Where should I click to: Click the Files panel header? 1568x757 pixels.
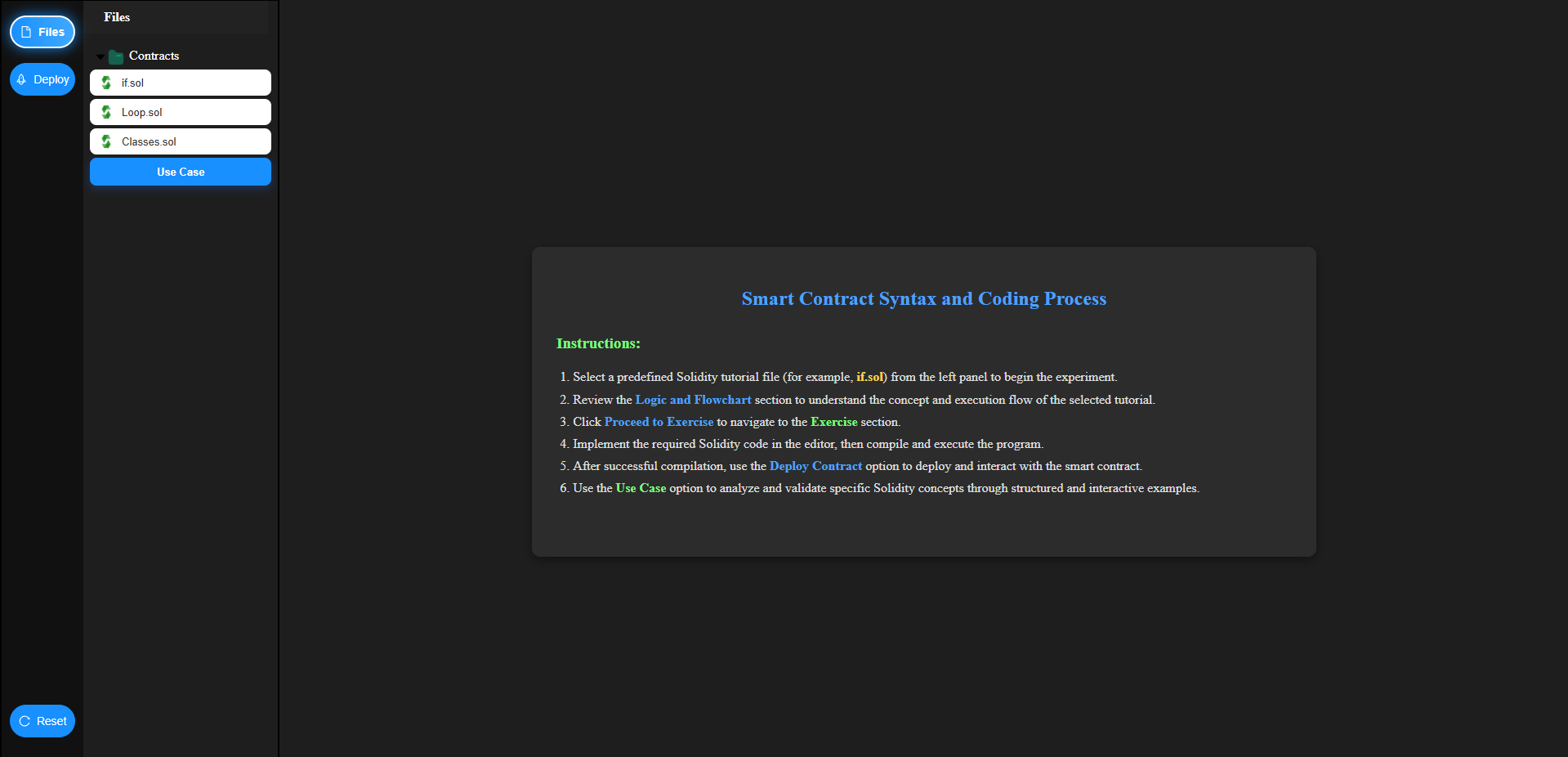pyautogui.click(x=116, y=17)
